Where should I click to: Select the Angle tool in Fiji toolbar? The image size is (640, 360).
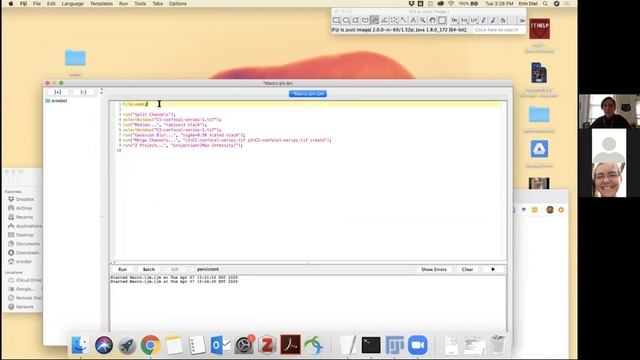point(384,20)
